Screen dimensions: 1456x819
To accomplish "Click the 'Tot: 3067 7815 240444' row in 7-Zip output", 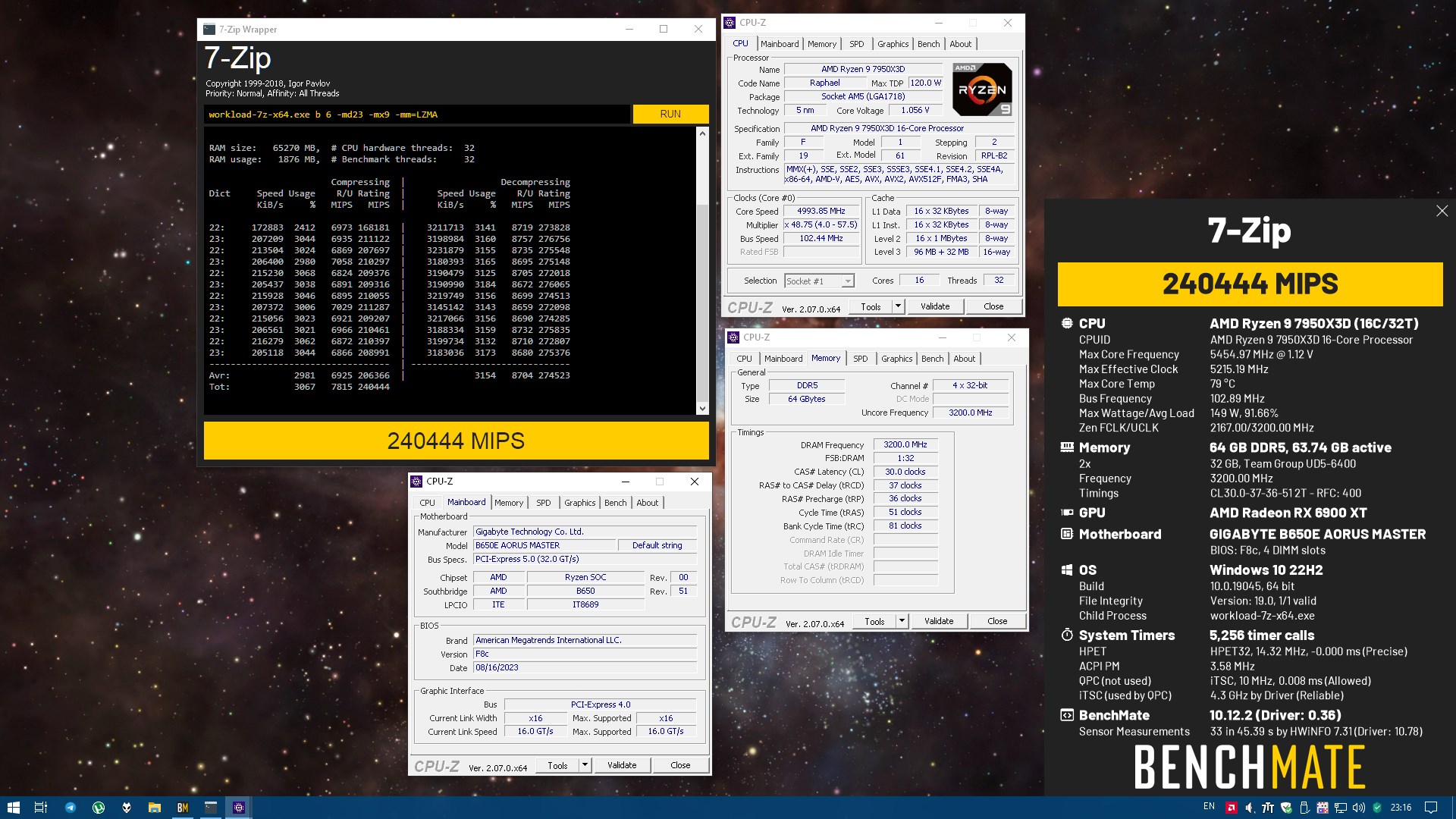I will point(300,387).
